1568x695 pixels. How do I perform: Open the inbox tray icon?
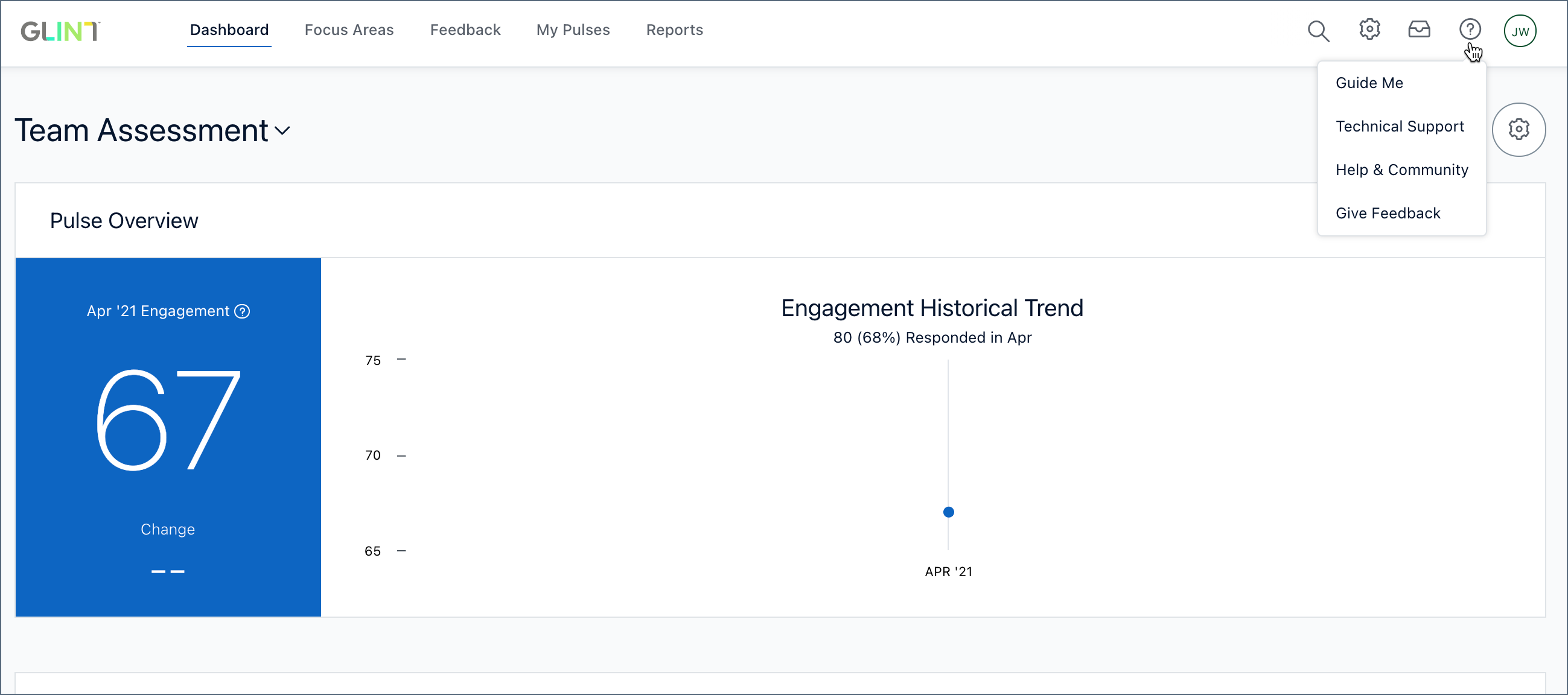click(1420, 29)
